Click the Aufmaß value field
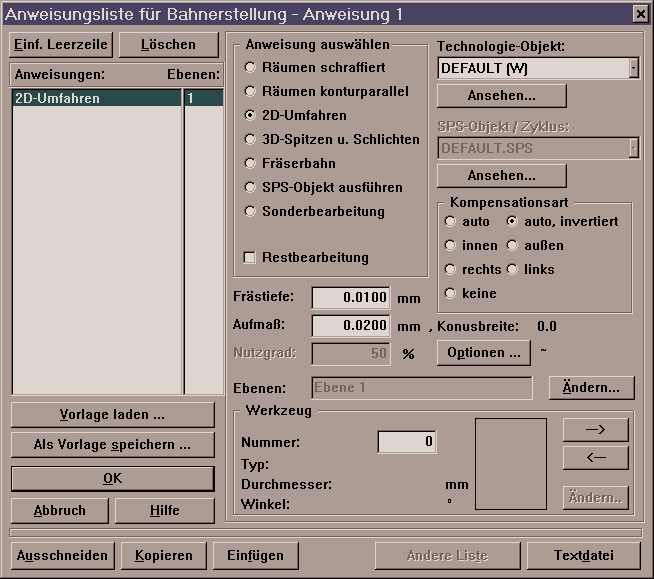 click(x=352, y=326)
